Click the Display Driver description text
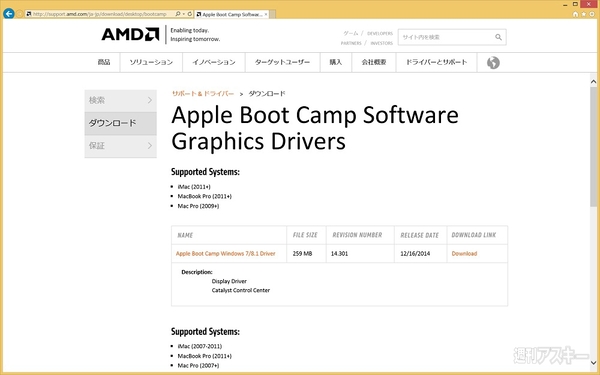This screenshot has height=375, width=600. pyautogui.click(x=229, y=281)
